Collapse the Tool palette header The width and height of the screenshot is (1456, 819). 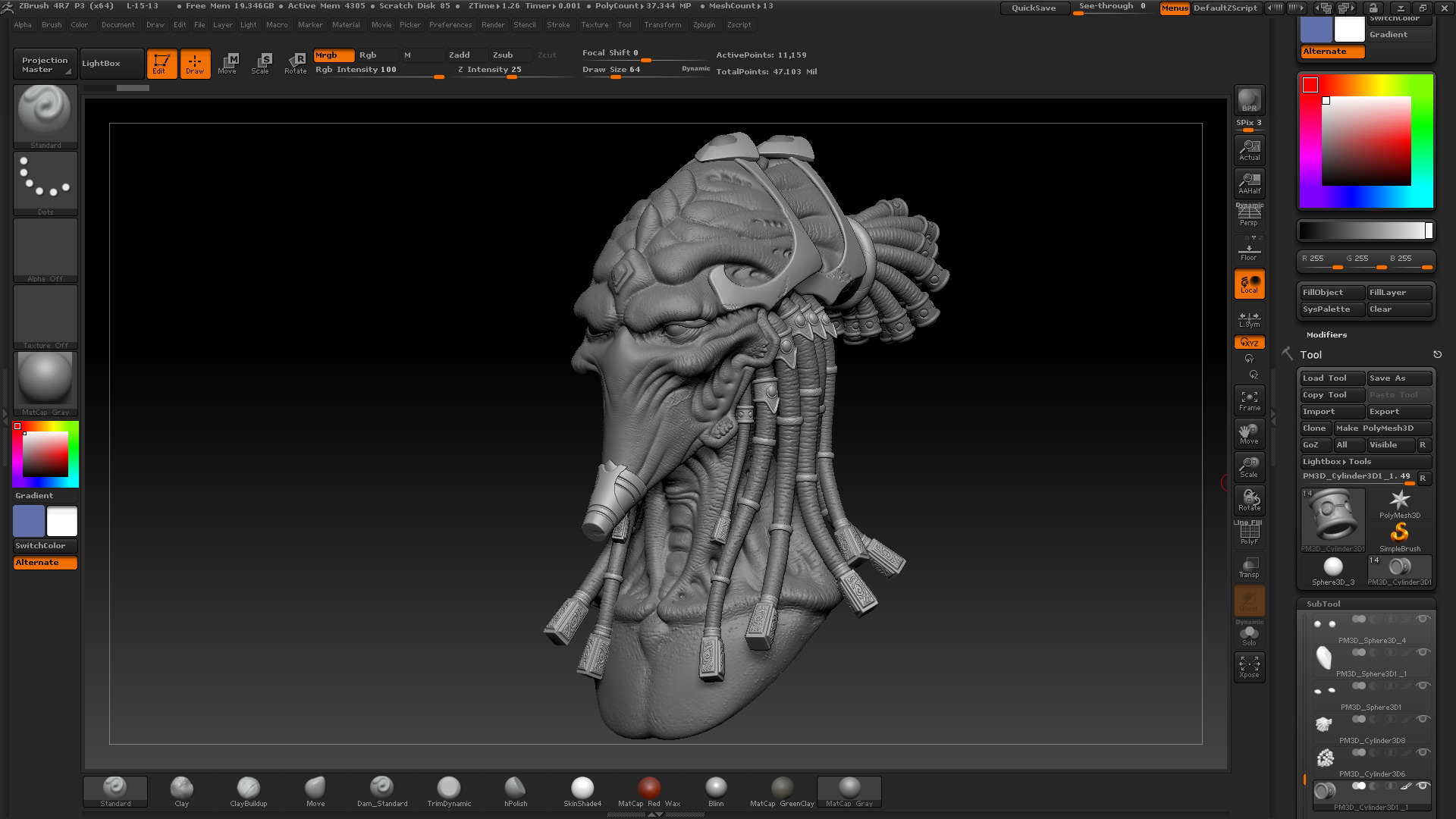coord(1310,355)
